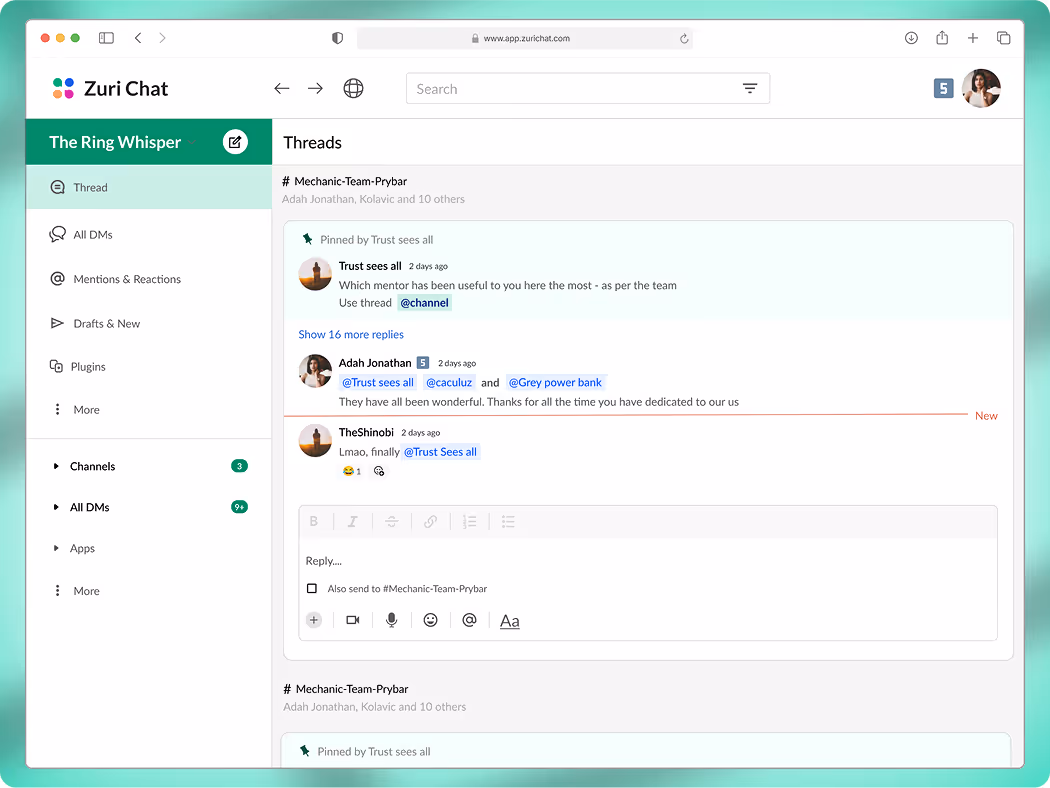The image size is (1050, 788).
Task: Click the @caculuz mention
Action: tap(449, 382)
